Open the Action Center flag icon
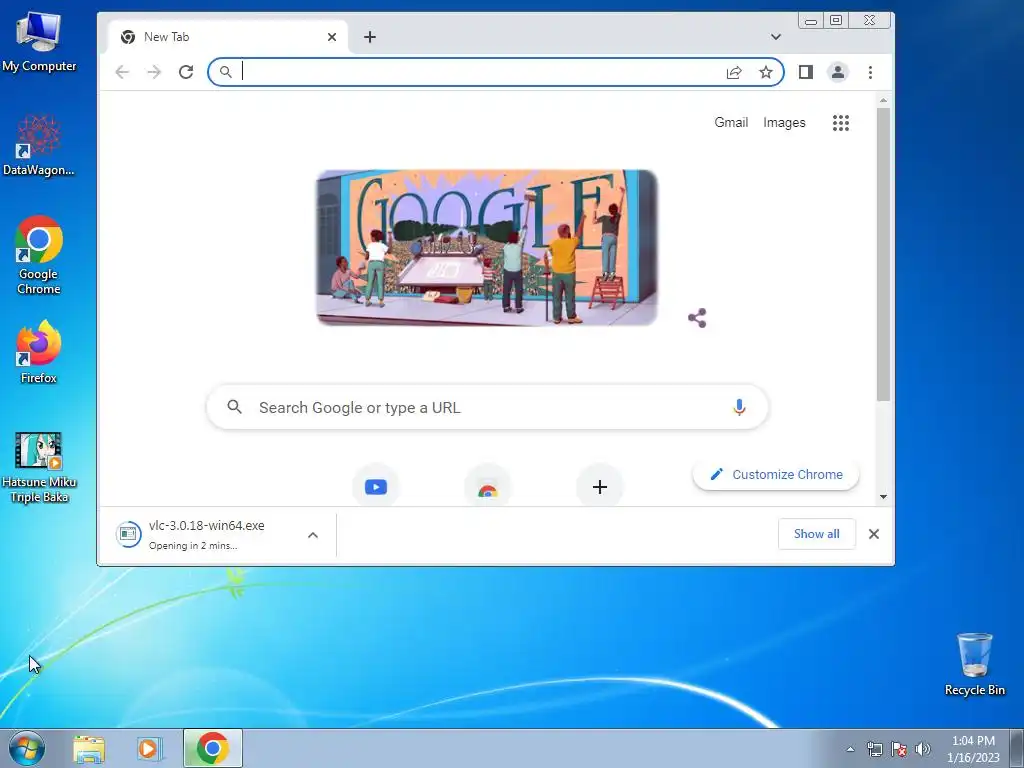Viewport: 1024px width, 768px height. (x=899, y=749)
